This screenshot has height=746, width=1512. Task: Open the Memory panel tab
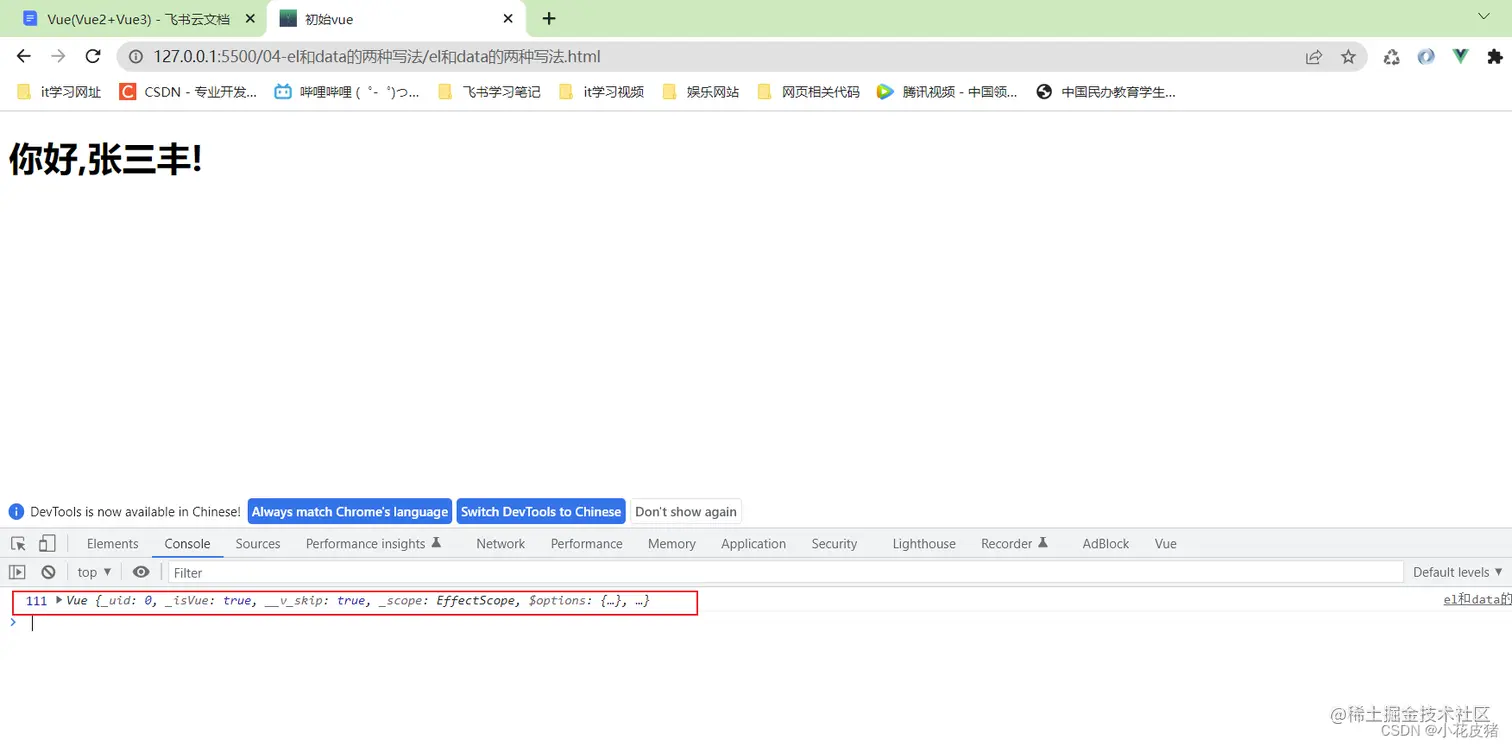point(671,544)
